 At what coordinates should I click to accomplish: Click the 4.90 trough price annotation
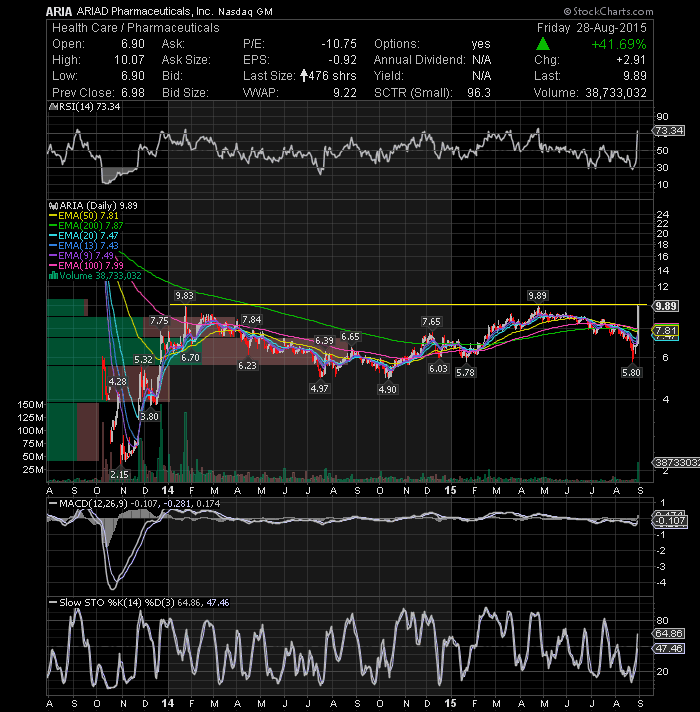click(x=387, y=390)
